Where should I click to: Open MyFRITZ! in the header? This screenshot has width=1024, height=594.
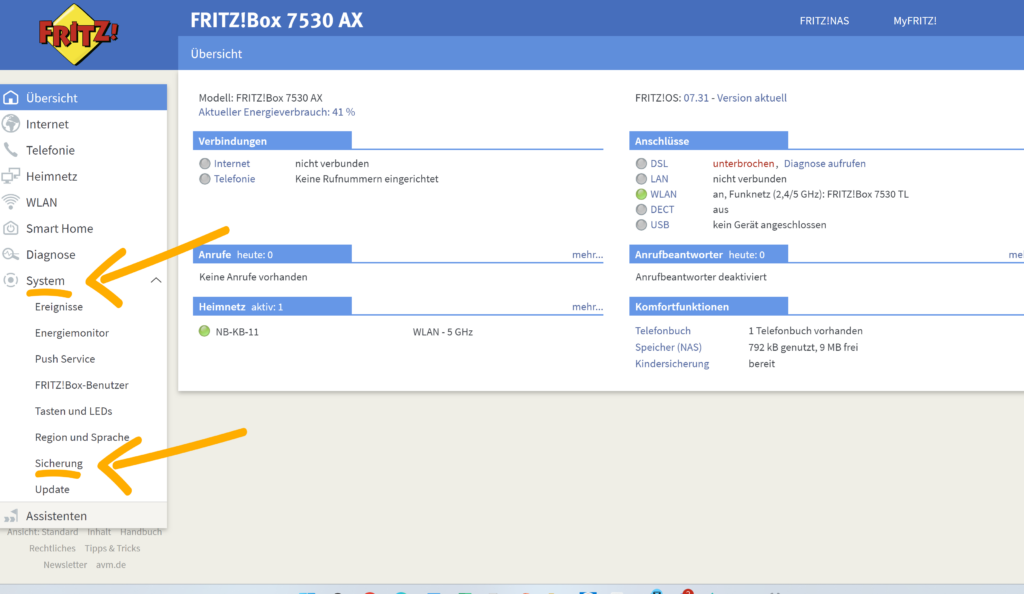(x=915, y=21)
